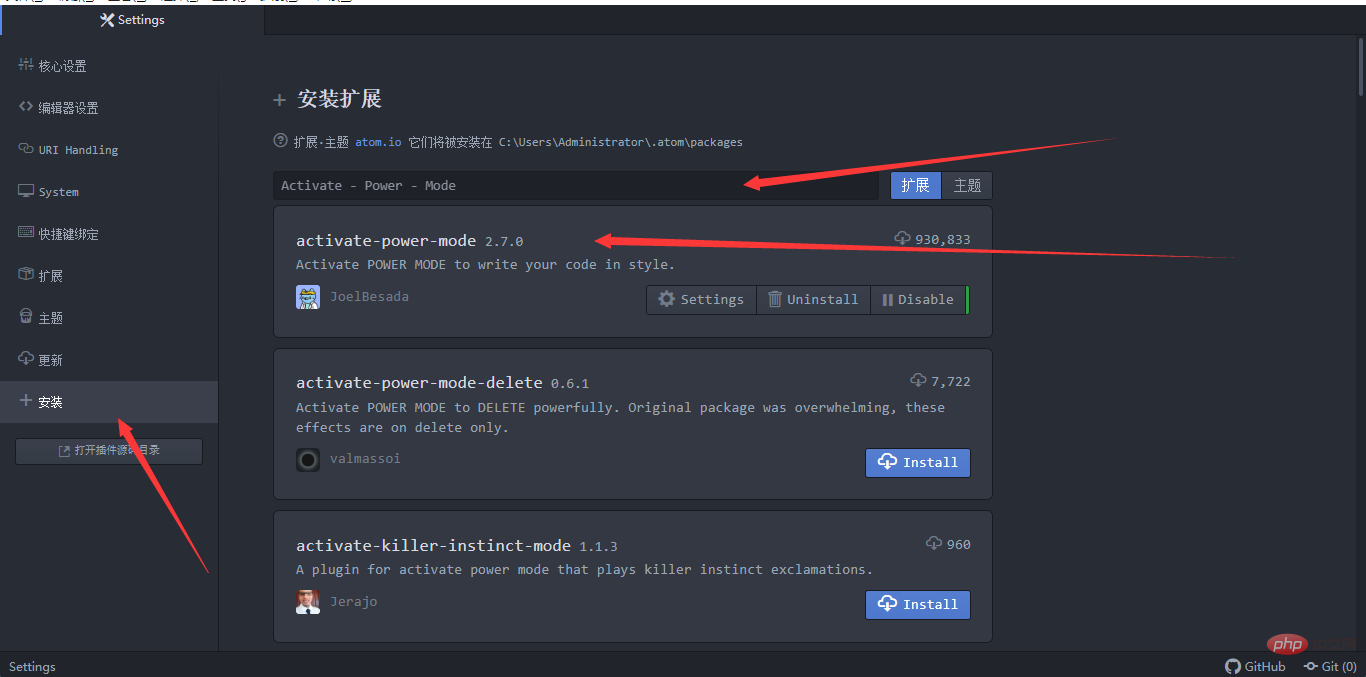Open author valmassoi's profile link

(x=365, y=459)
